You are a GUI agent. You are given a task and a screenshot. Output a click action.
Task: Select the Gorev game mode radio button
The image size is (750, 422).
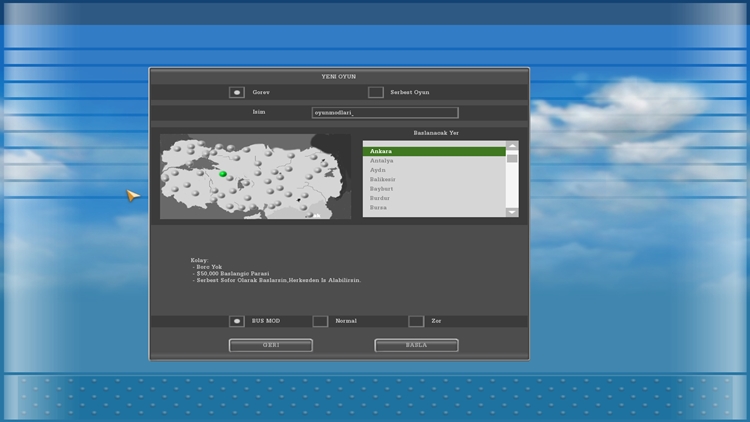pyautogui.click(x=237, y=92)
